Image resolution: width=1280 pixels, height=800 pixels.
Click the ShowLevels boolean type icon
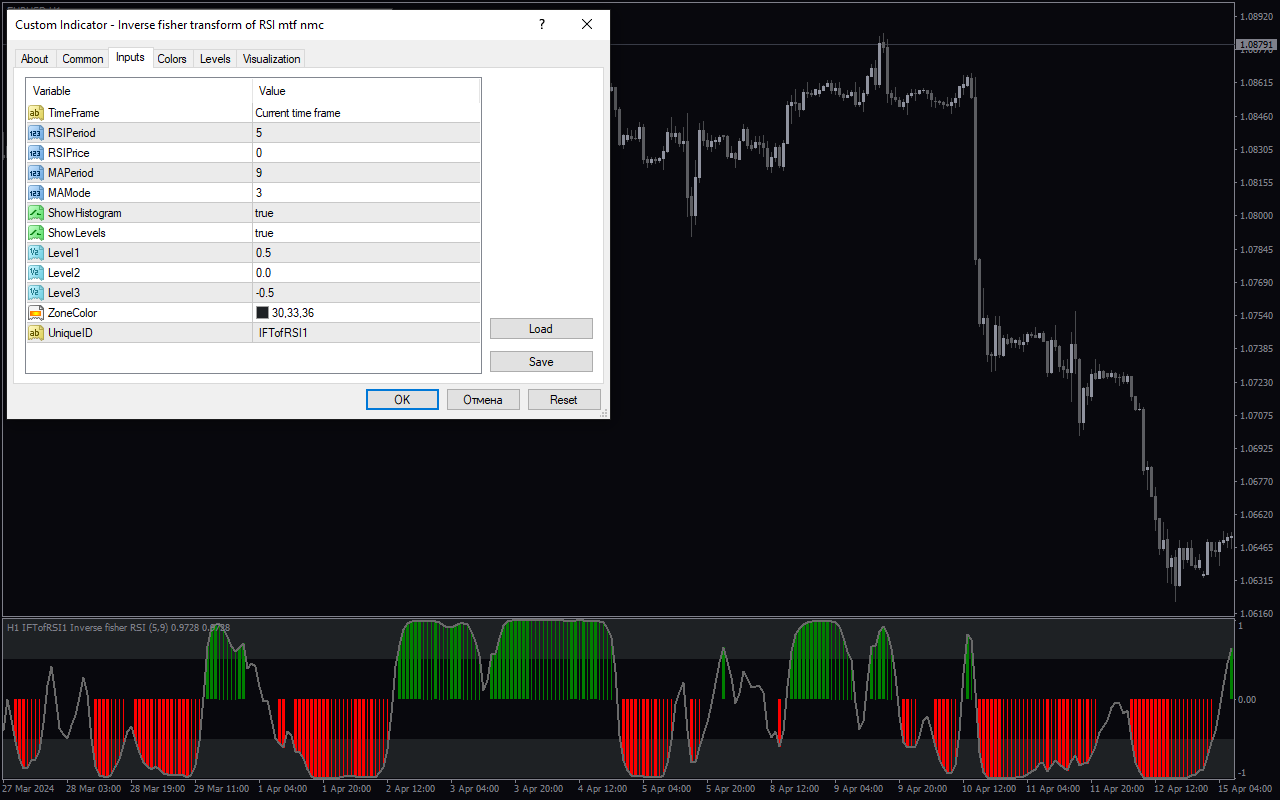[x=36, y=233]
